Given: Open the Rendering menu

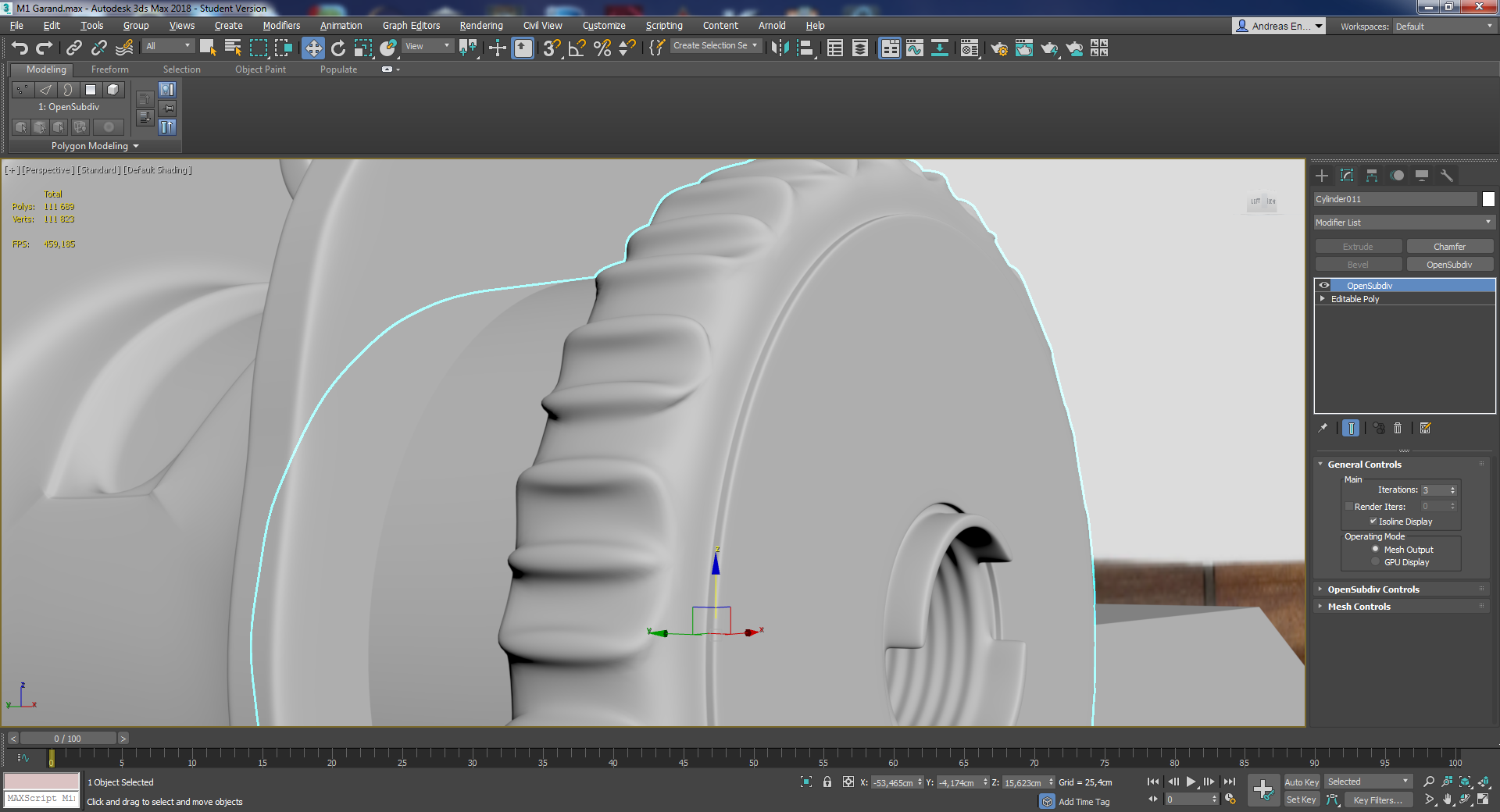Looking at the screenshot, I should click(480, 26).
